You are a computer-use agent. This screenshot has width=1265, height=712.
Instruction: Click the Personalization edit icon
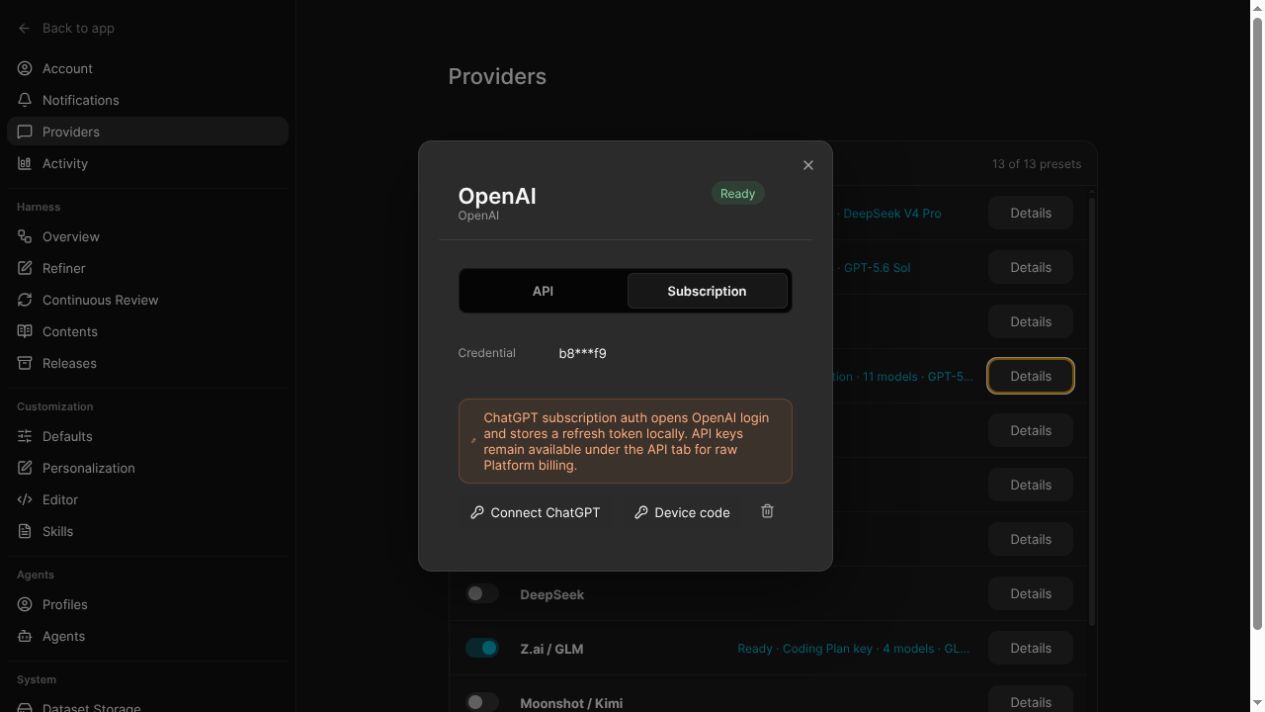click(25, 467)
